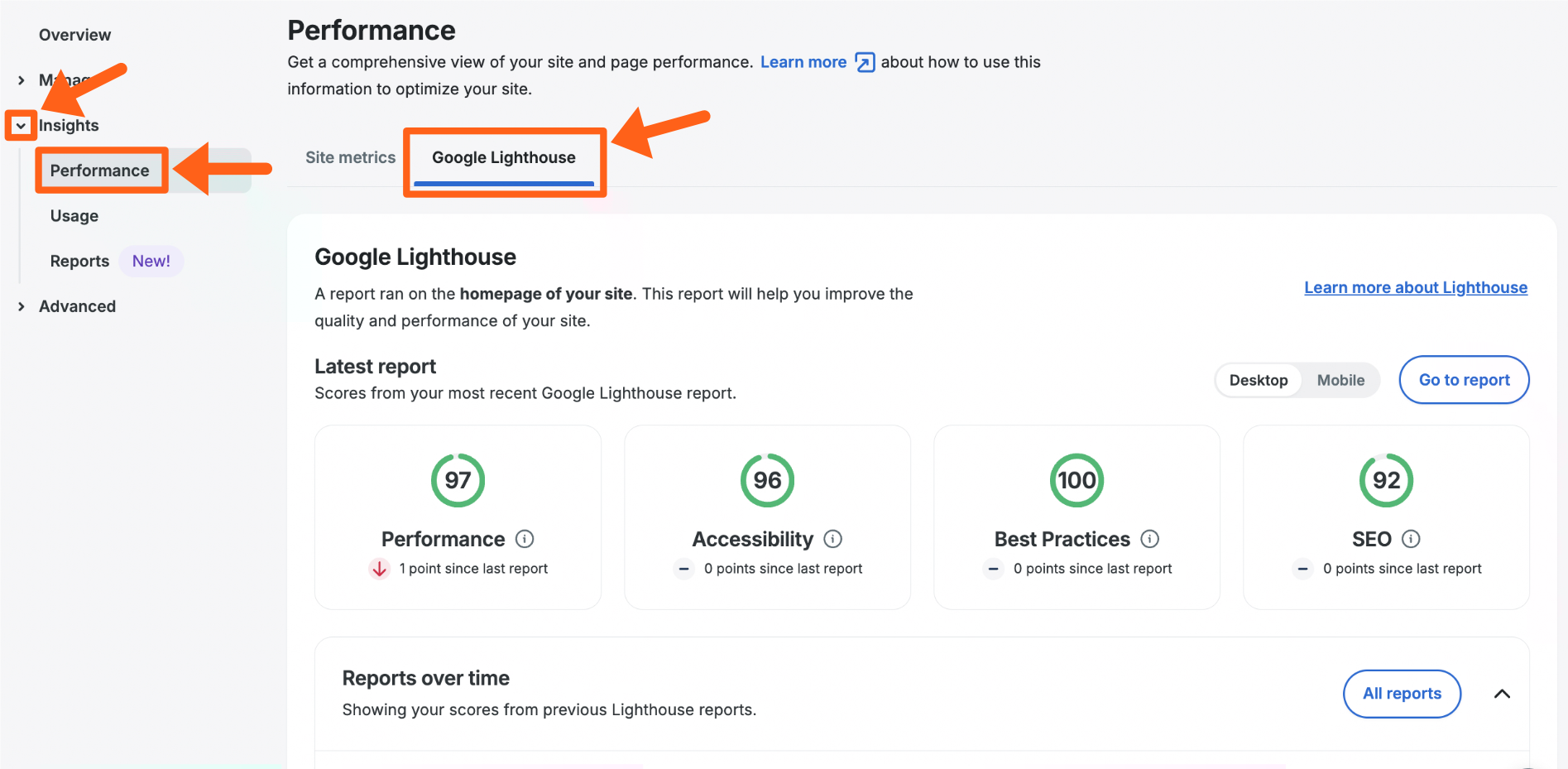Click the All reports button
This screenshot has height=769, width=1568.
1402,694
